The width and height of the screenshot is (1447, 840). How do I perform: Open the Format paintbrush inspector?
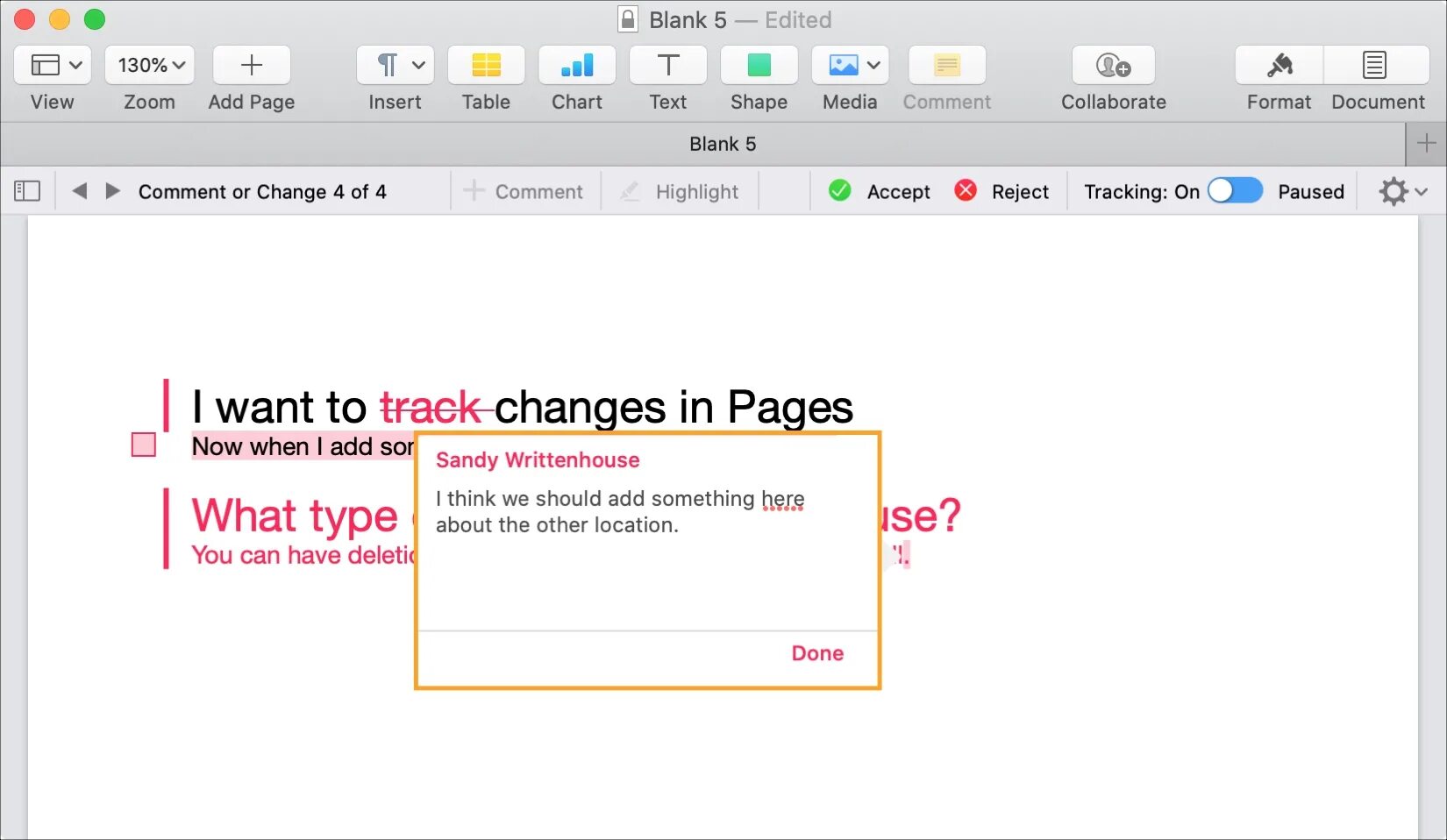coord(1279,65)
